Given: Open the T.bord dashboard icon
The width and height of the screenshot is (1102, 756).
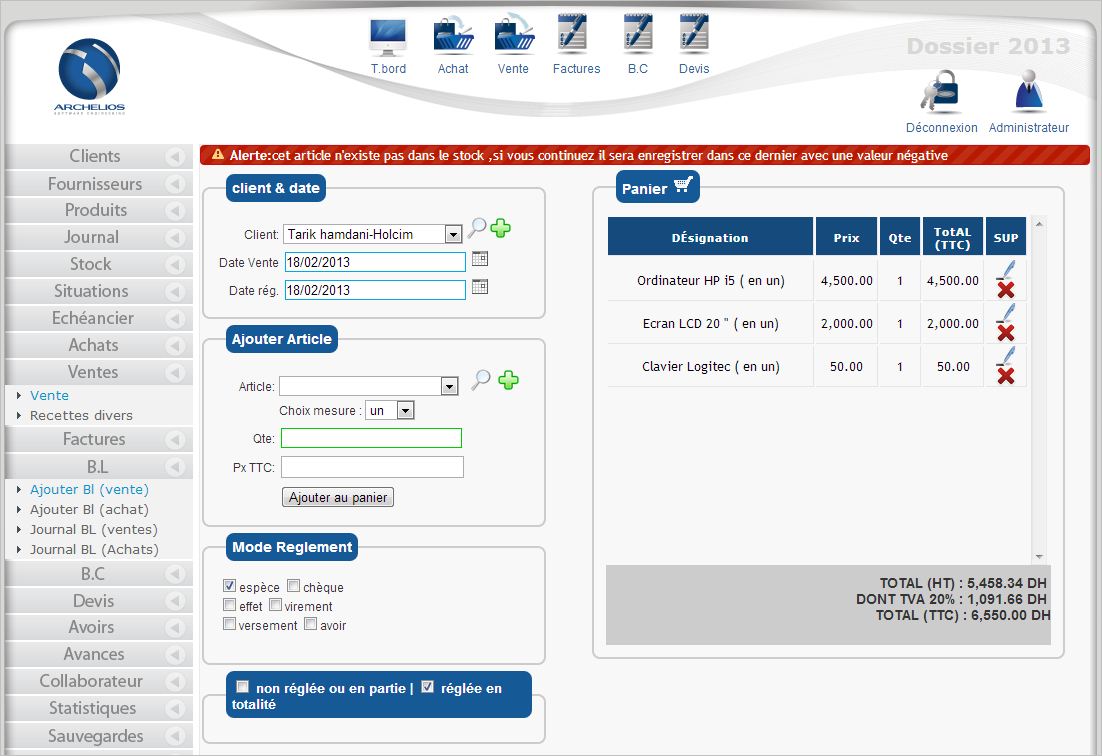Looking at the screenshot, I should pos(388,38).
